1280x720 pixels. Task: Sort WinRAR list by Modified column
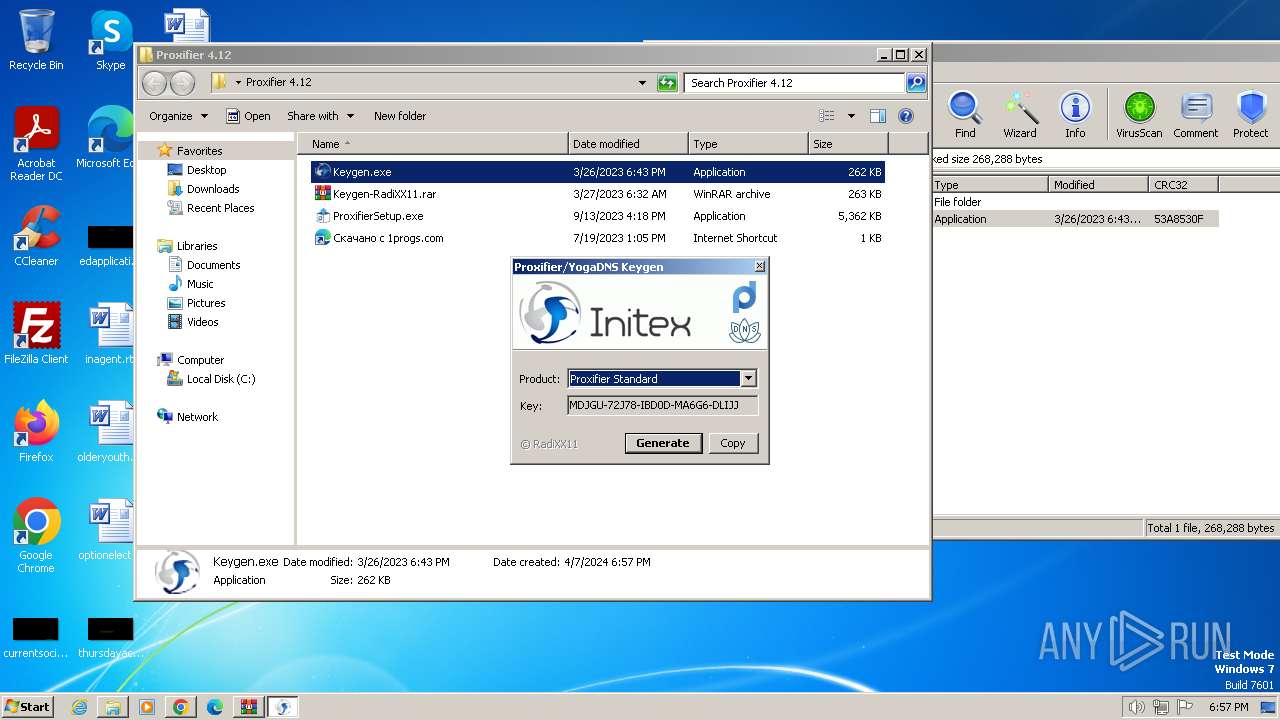click(1098, 185)
